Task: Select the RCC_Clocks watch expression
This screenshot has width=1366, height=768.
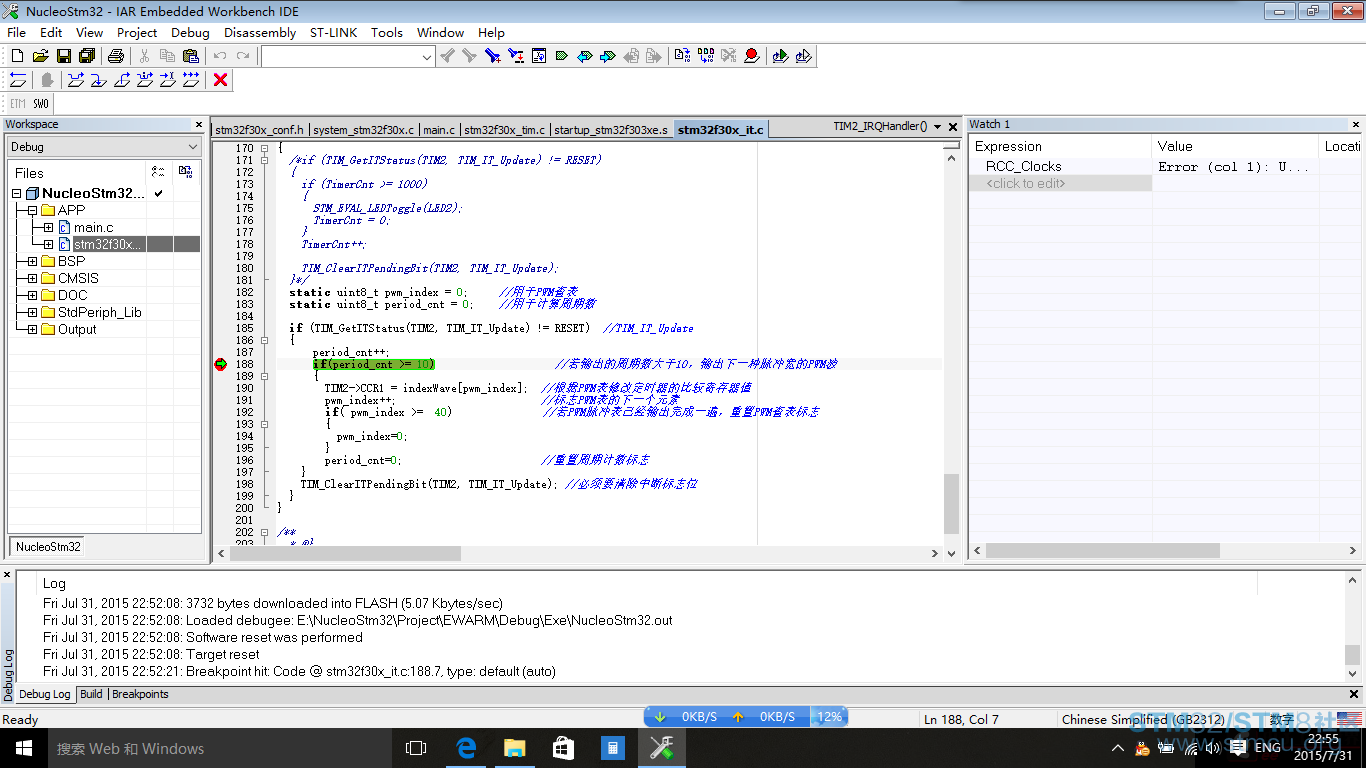Action: 1023,166
